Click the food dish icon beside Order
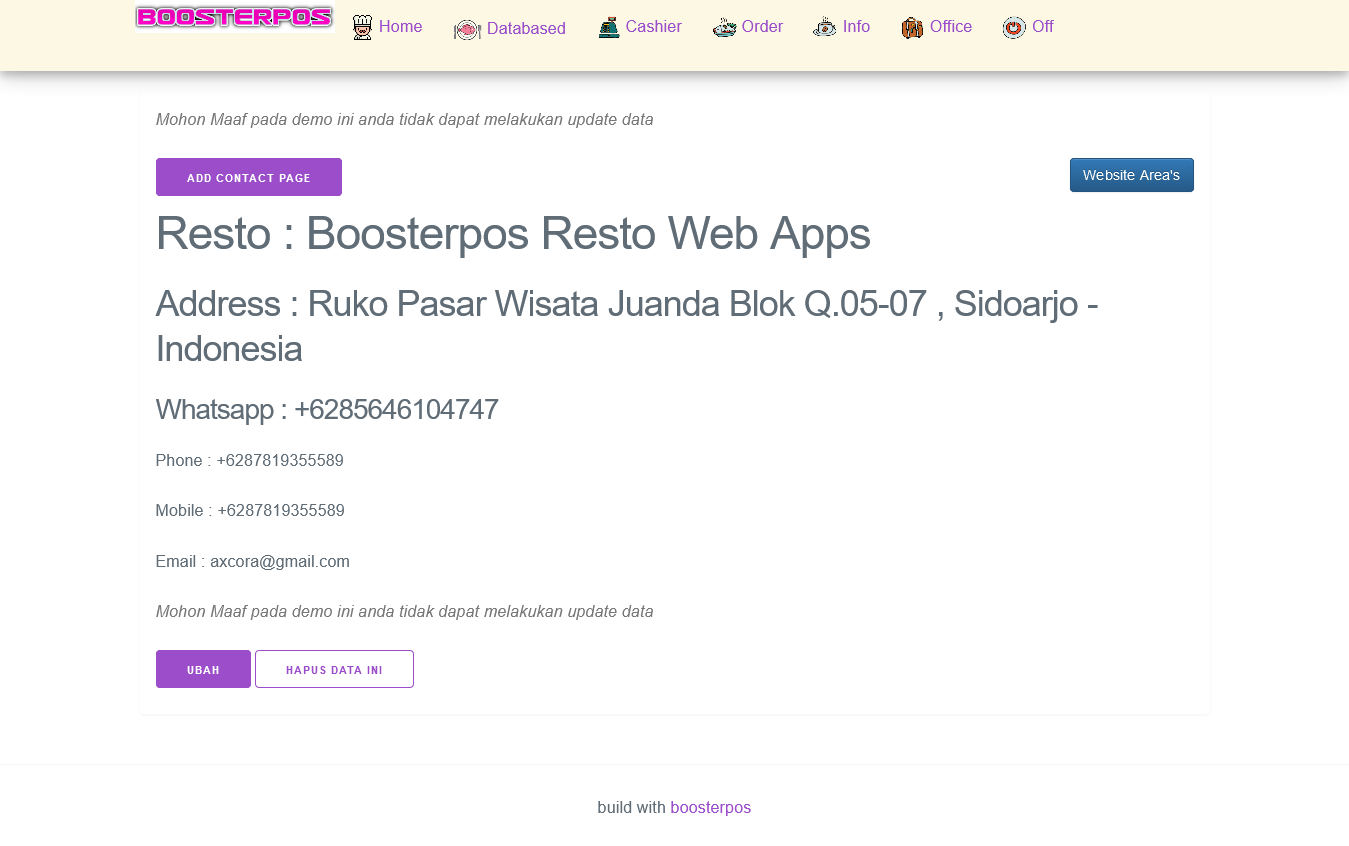The image size is (1349, 846). tap(725, 28)
